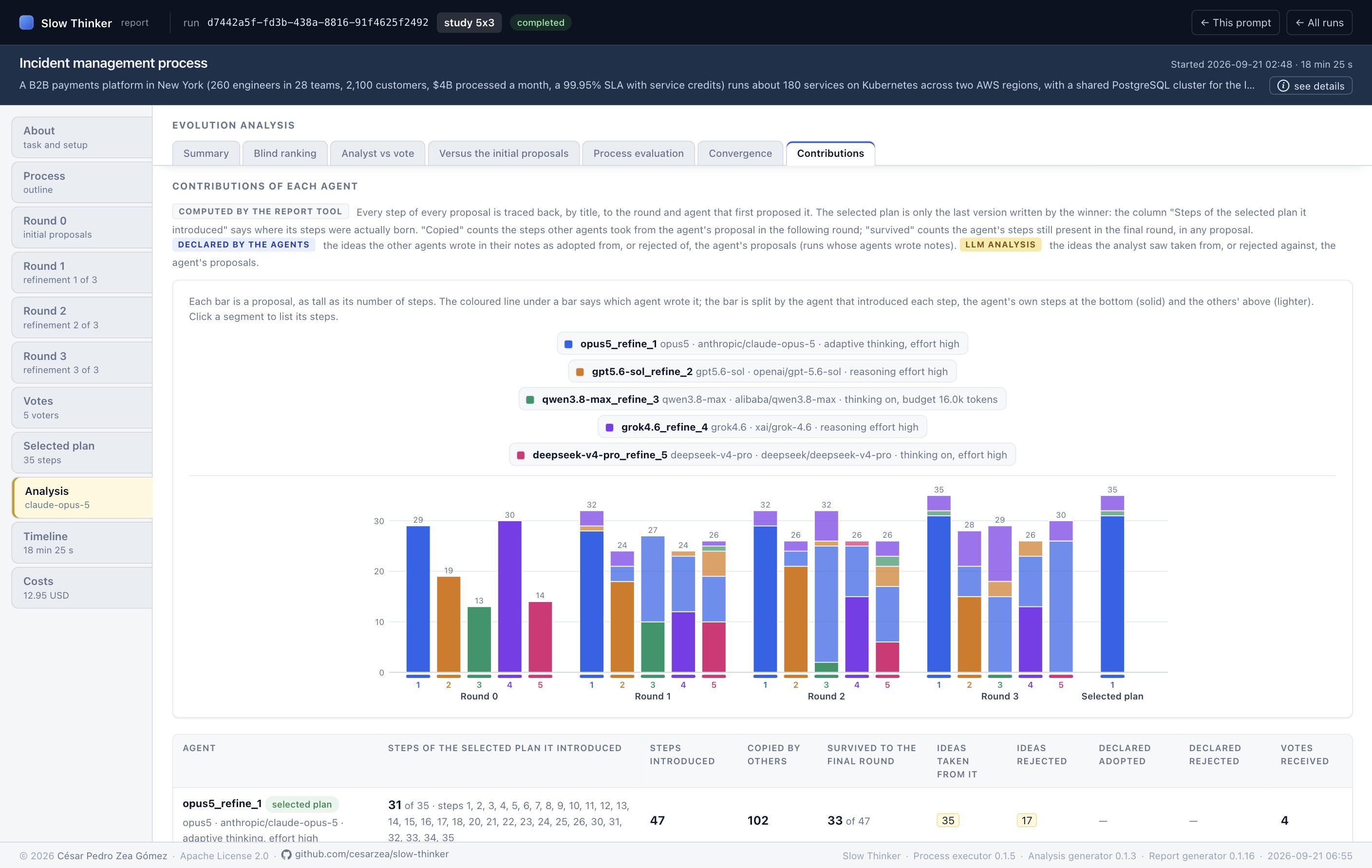This screenshot has height=868, width=1372.
Task: Click the Selected plan bar's blue segment
Action: (1111, 594)
